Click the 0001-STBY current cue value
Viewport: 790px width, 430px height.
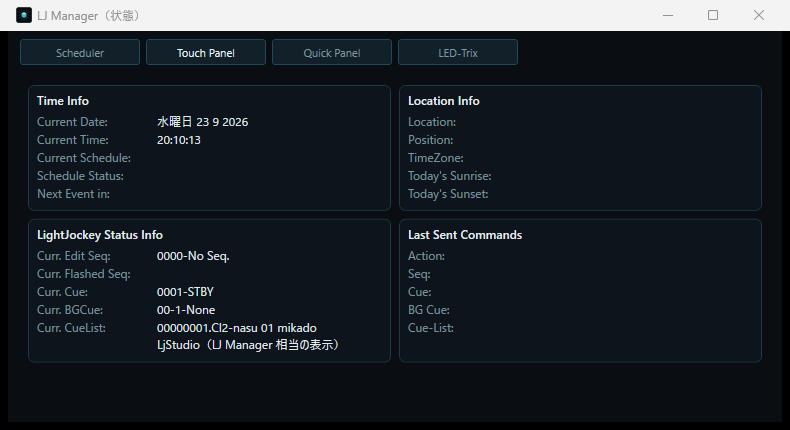tap(185, 292)
